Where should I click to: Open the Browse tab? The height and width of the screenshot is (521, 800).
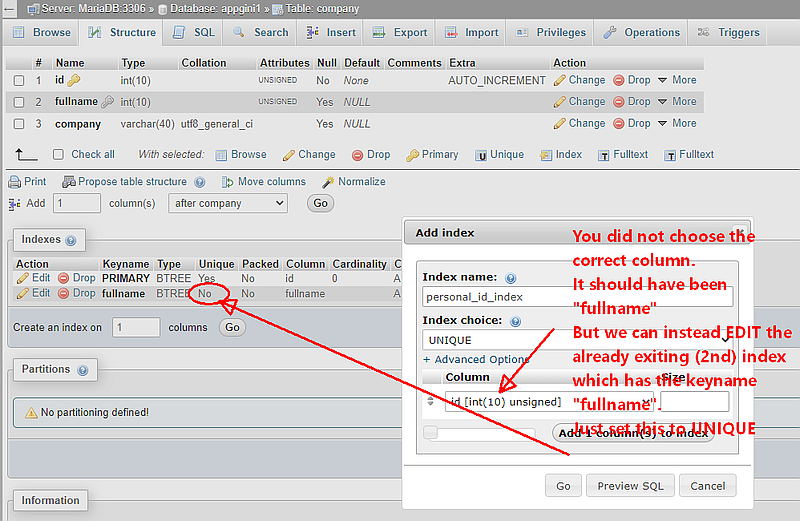point(41,33)
